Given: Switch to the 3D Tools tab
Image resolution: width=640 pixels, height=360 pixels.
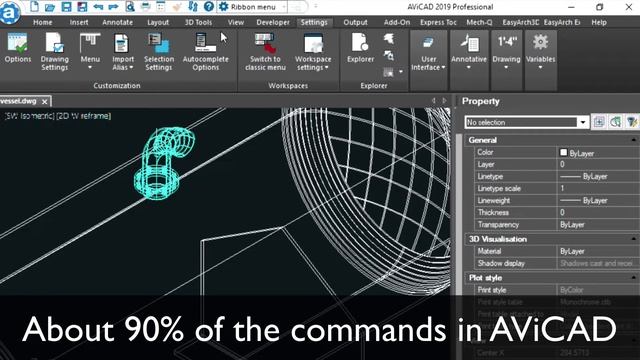Looking at the screenshot, I should point(198,22).
